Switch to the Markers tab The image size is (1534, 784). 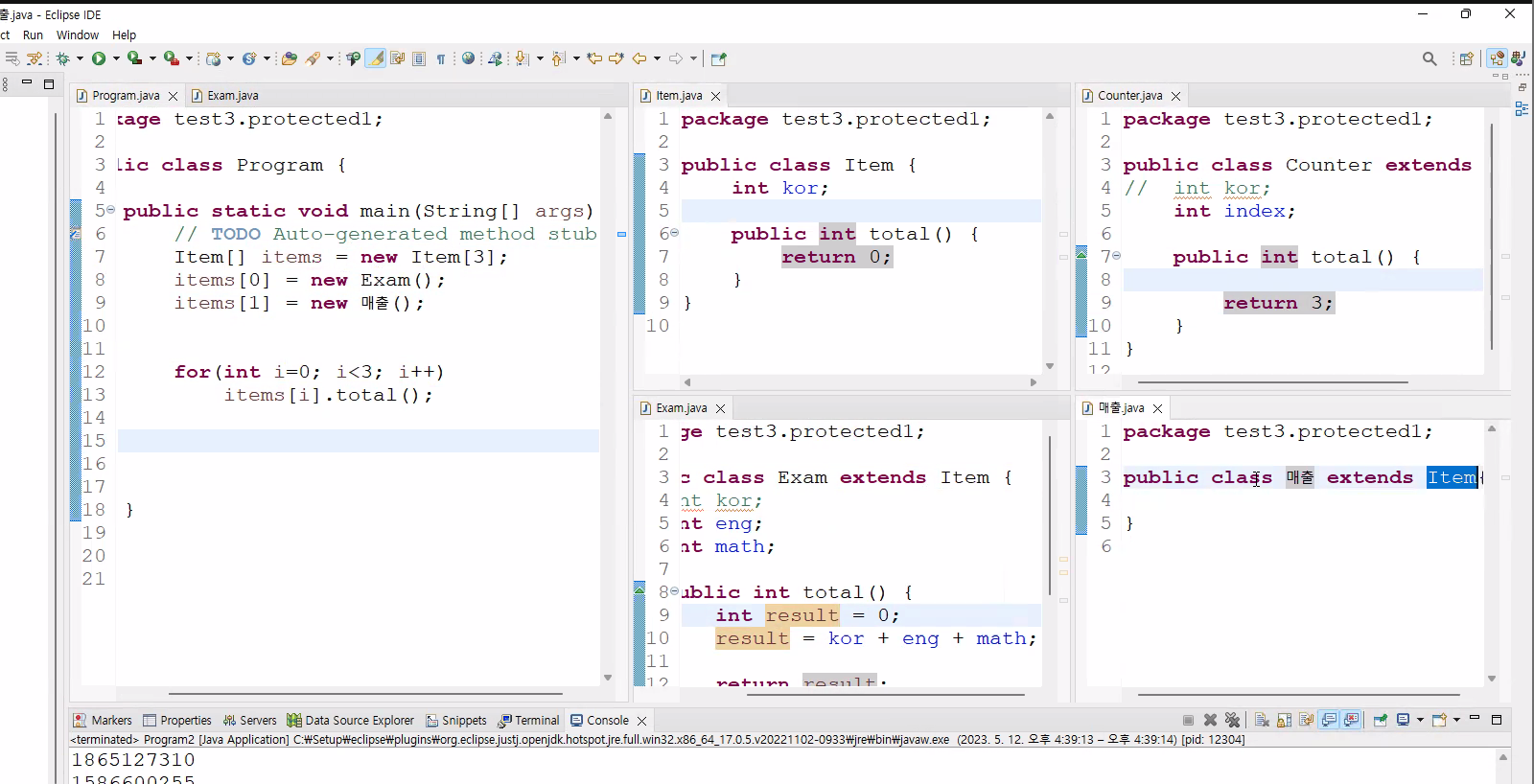tap(103, 721)
